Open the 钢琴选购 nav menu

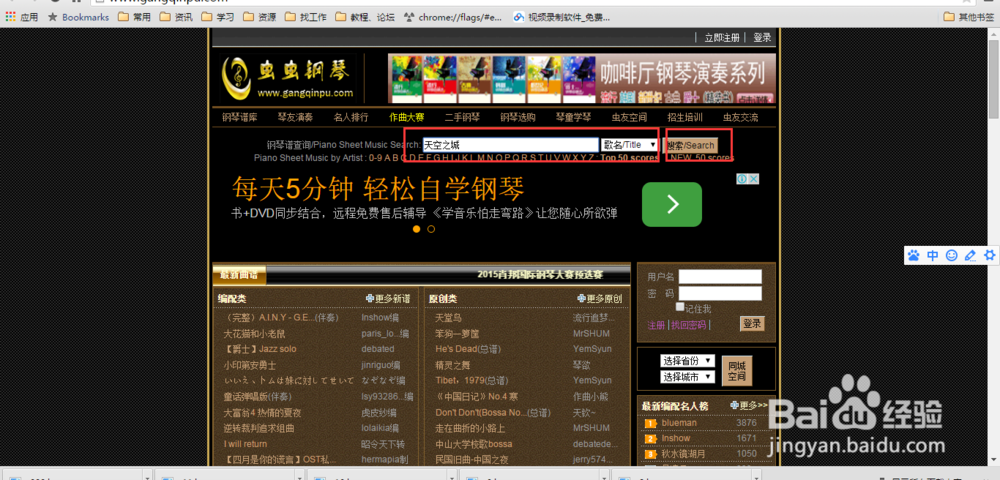tap(518, 117)
